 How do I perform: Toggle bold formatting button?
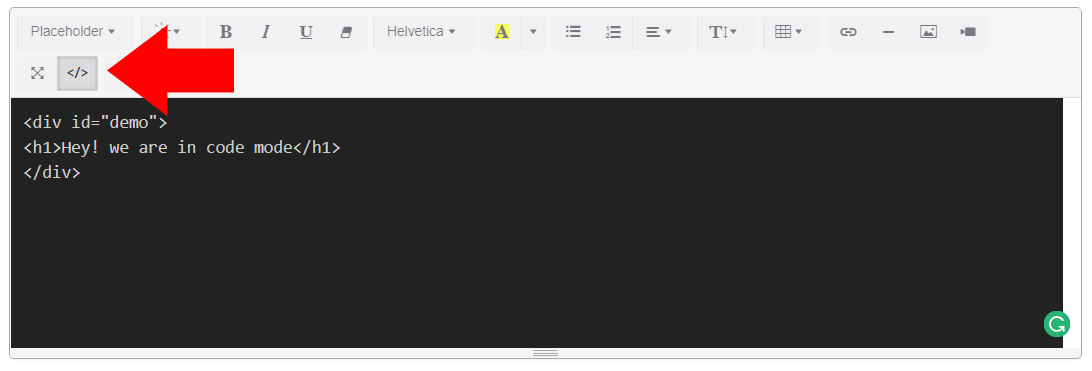pos(226,32)
